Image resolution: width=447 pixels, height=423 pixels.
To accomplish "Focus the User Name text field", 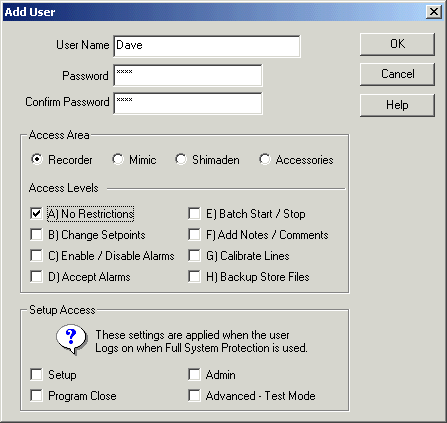I will click(207, 46).
